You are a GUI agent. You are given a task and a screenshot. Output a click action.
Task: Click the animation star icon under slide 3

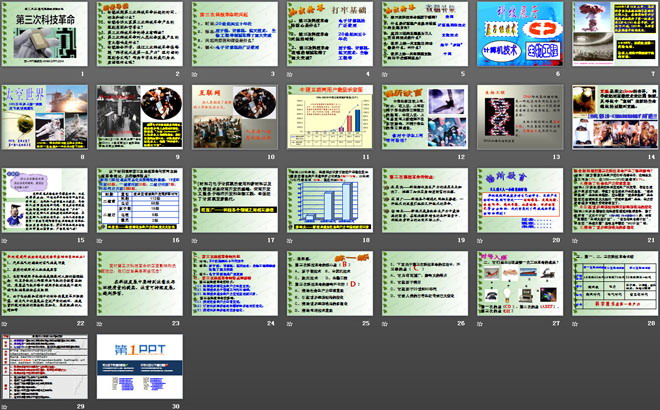tap(194, 74)
